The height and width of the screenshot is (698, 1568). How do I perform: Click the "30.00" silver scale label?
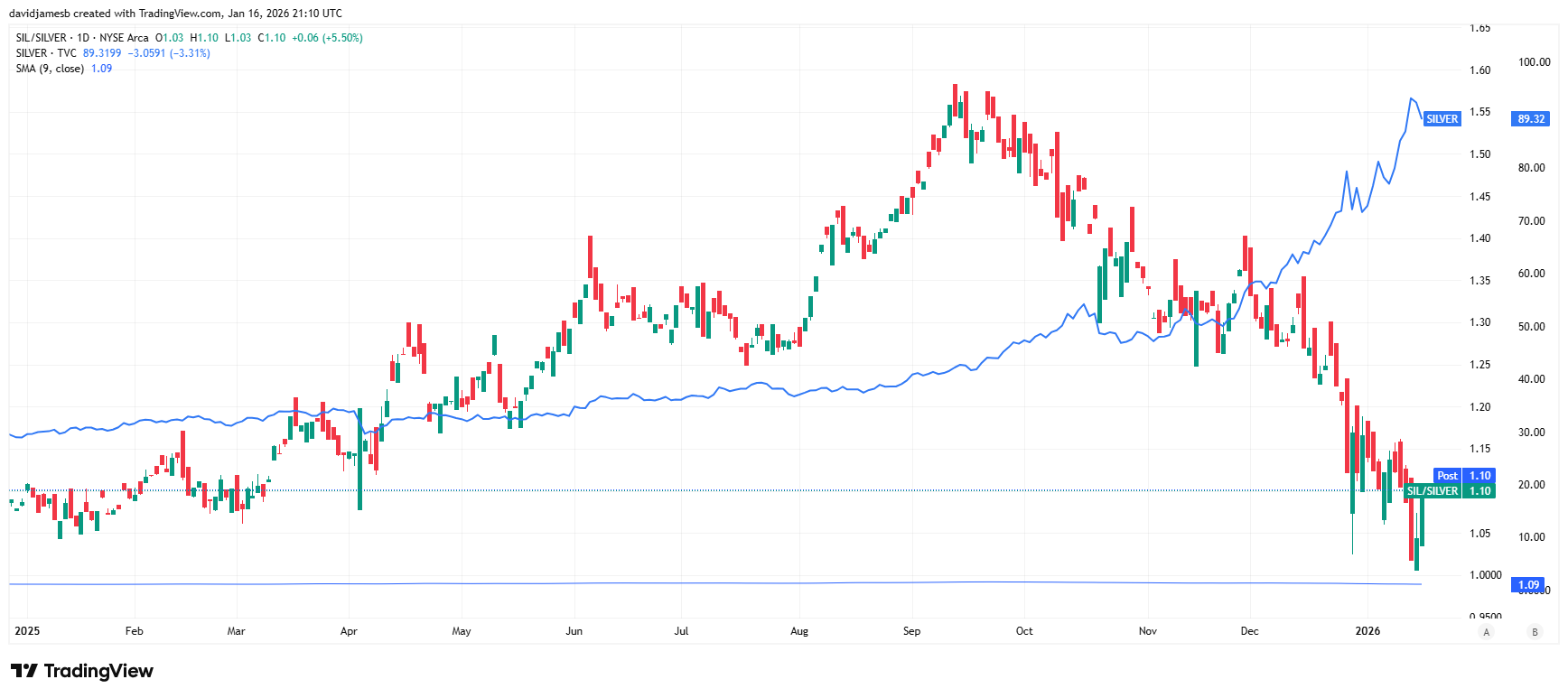point(1531,433)
